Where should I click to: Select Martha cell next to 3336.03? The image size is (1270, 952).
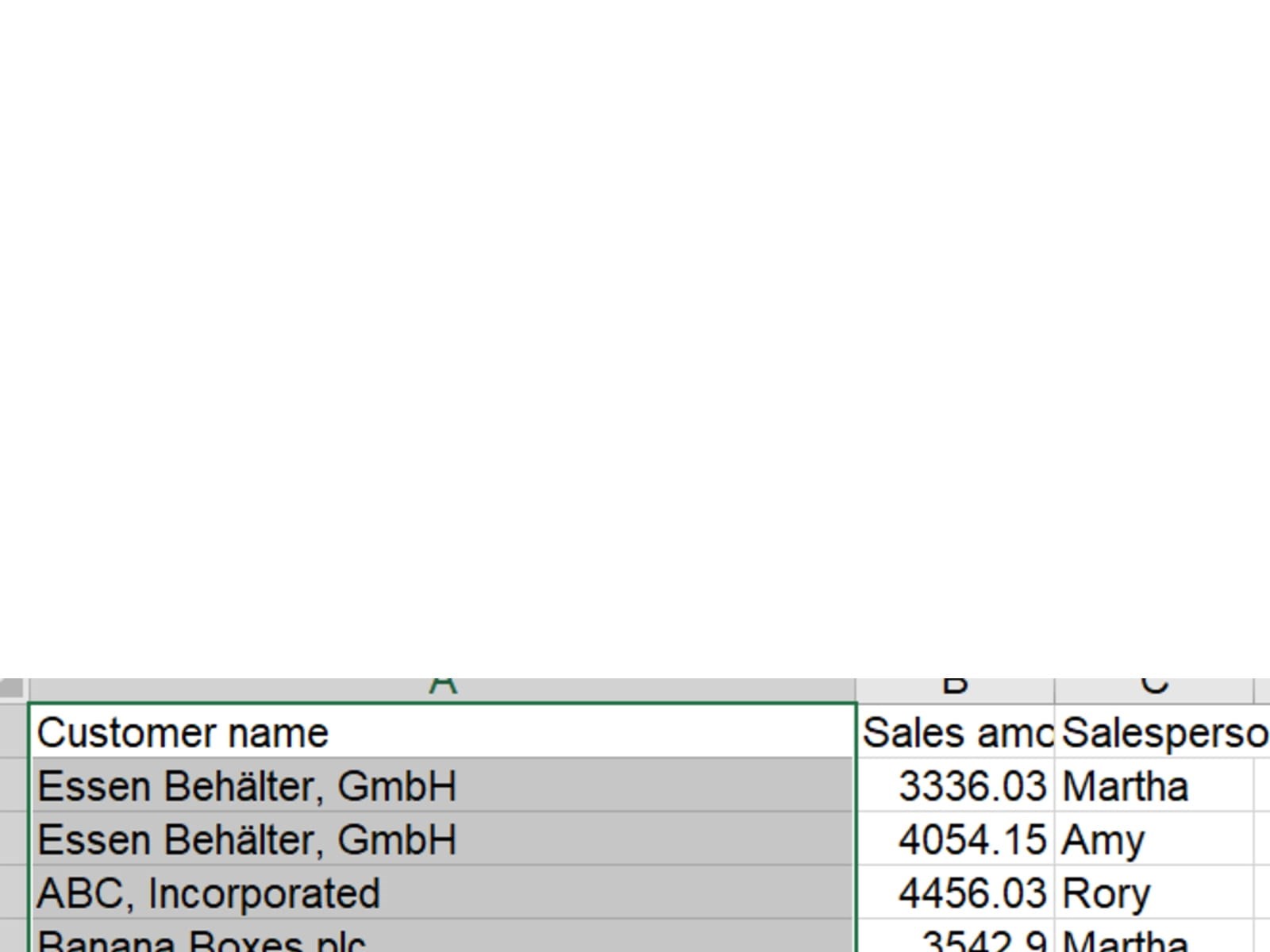click(1155, 785)
